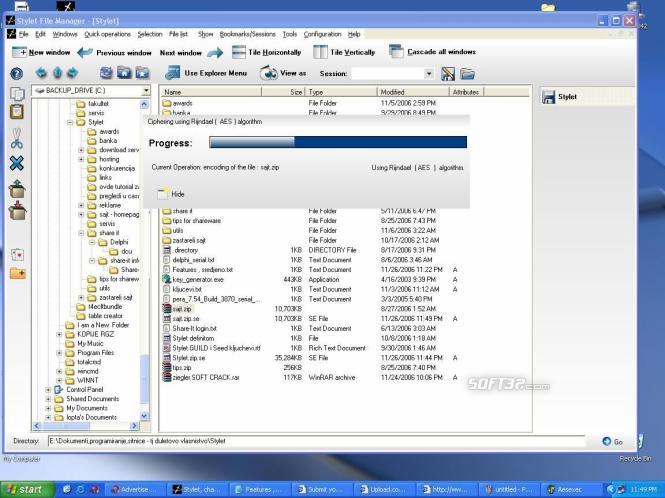
Task: Expand the reklame folder in tree
Action: pyautogui.click(x=81, y=205)
